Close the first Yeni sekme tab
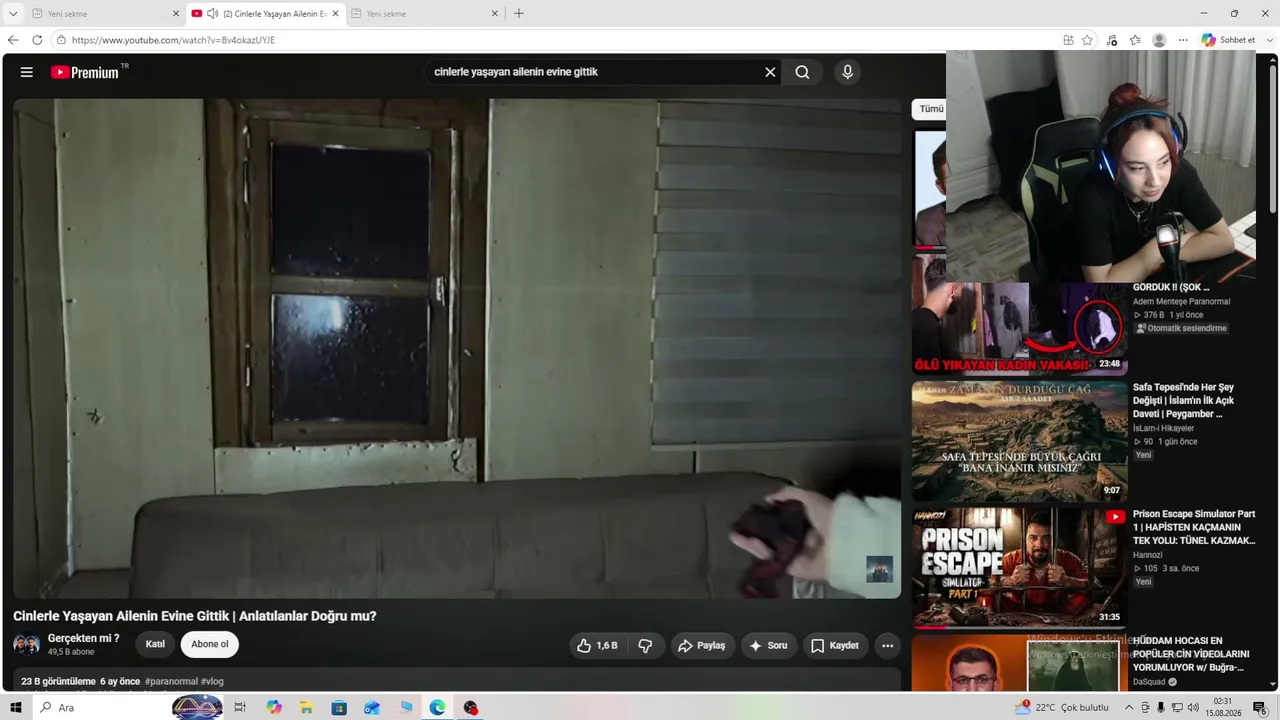Screen dimensions: 1280x720 tap(176, 14)
